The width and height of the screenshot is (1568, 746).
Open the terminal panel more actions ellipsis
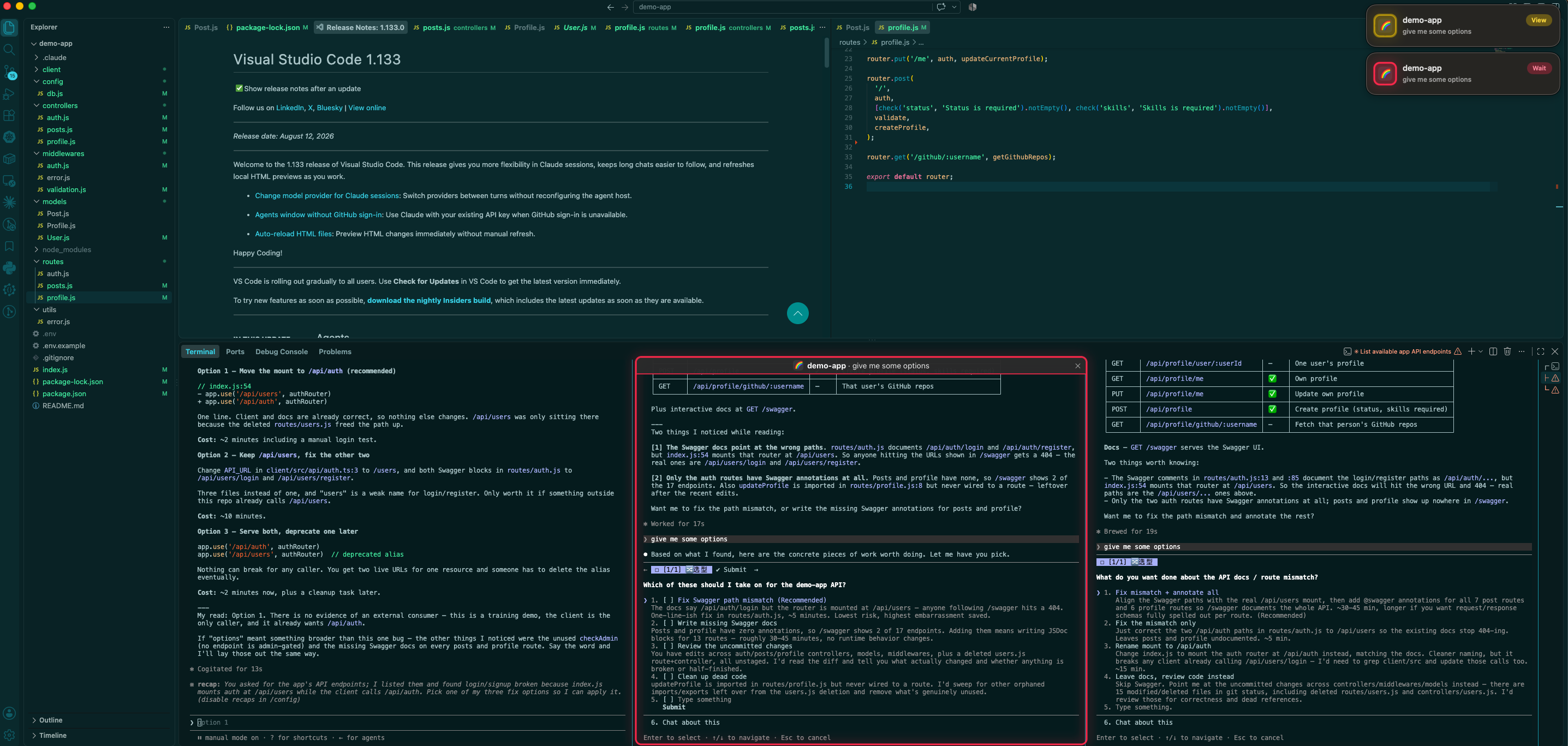pyautogui.click(x=1521, y=351)
